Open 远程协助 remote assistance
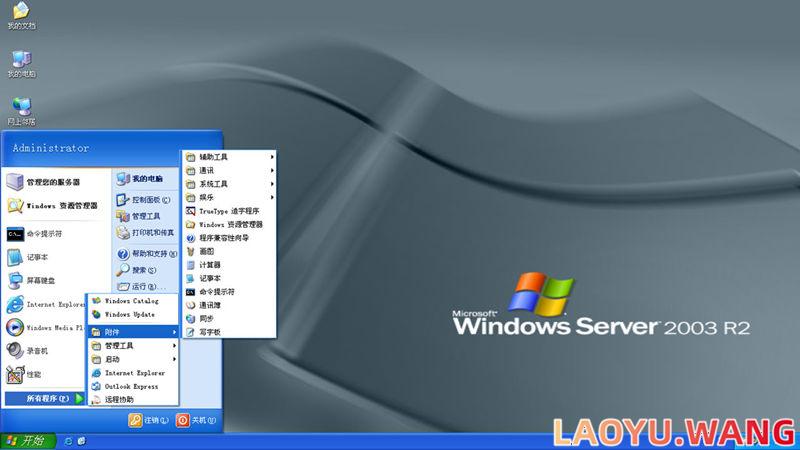Image resolution: width=800 pixels, height=450 pixels. 133,399
